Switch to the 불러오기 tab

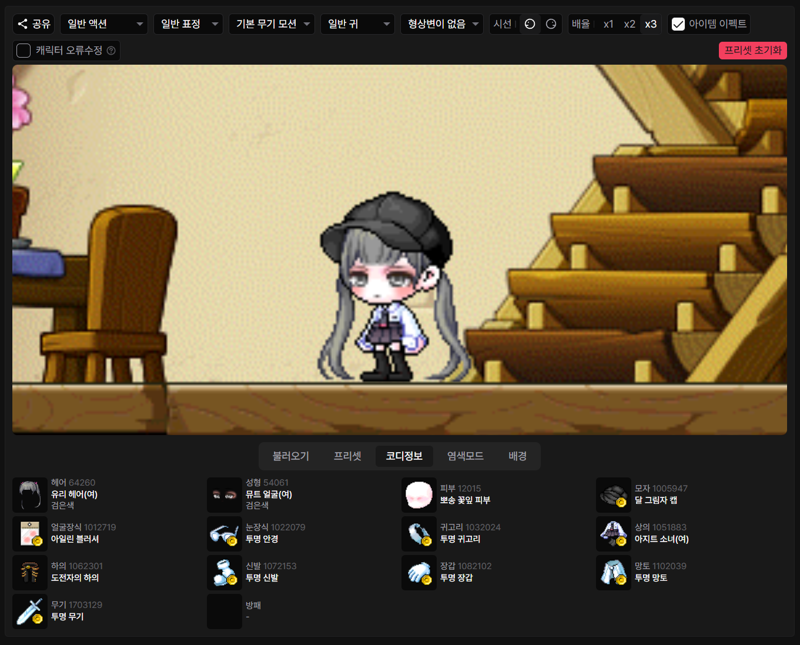[x=291, y=456]
